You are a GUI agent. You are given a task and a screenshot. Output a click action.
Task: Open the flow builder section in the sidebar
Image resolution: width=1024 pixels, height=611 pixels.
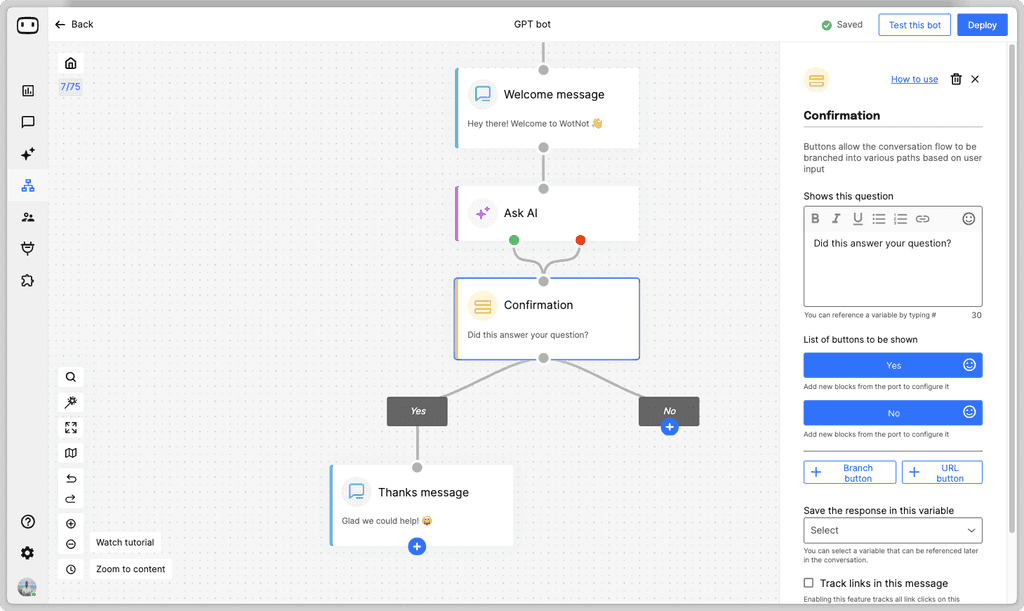(x=27, y=185)
